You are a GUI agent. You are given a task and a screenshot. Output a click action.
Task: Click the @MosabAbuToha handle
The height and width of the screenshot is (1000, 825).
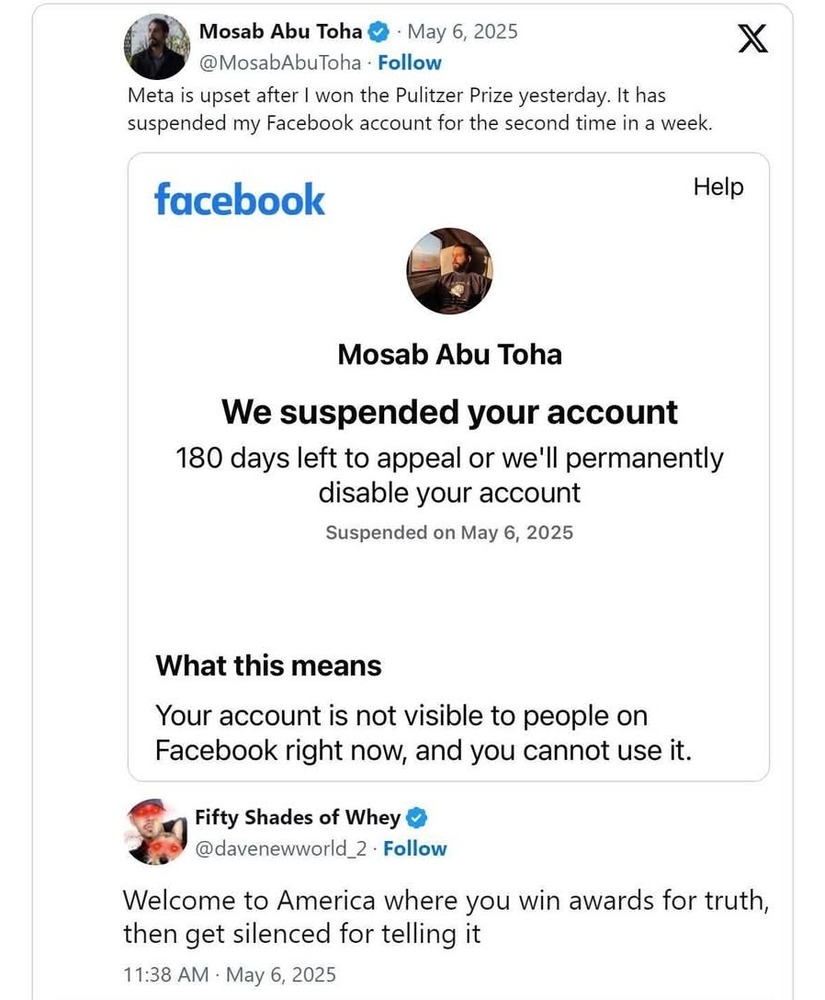280,62
